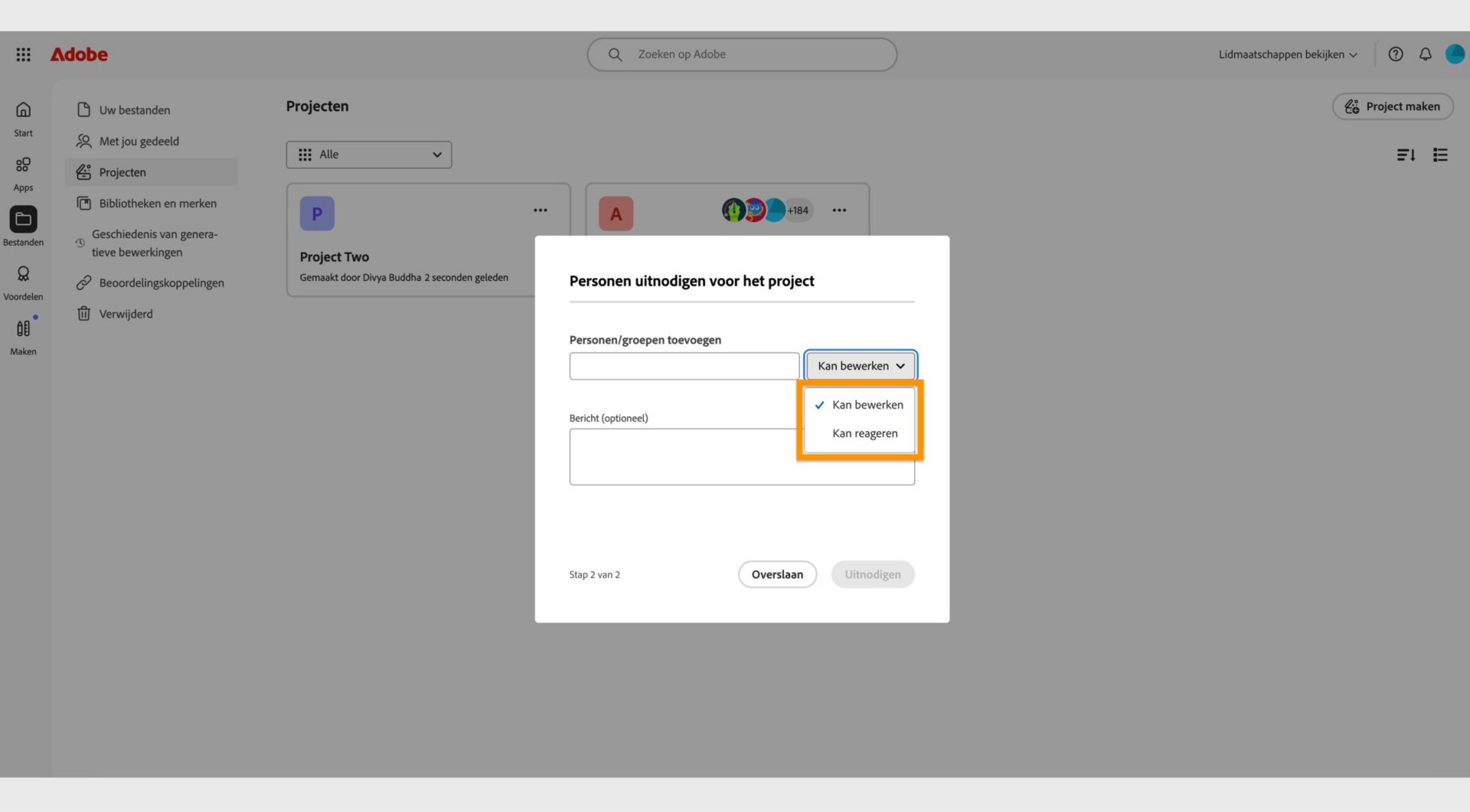The height and width of the screenshot is (812, 1470).
Task: Click the Zoeken op Adobe search box
Action: pos(742,54)
